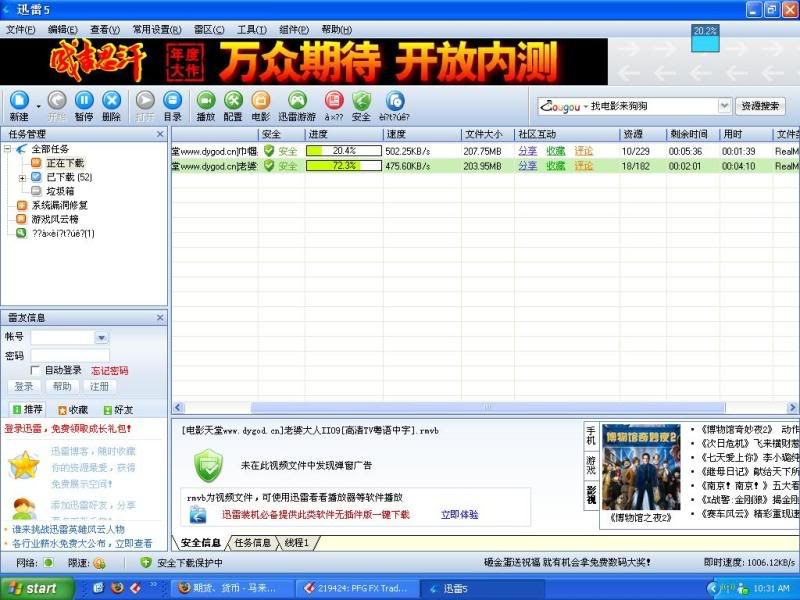
Task: Expand the 已下载 (52) tree node
Action: point(23,177)
